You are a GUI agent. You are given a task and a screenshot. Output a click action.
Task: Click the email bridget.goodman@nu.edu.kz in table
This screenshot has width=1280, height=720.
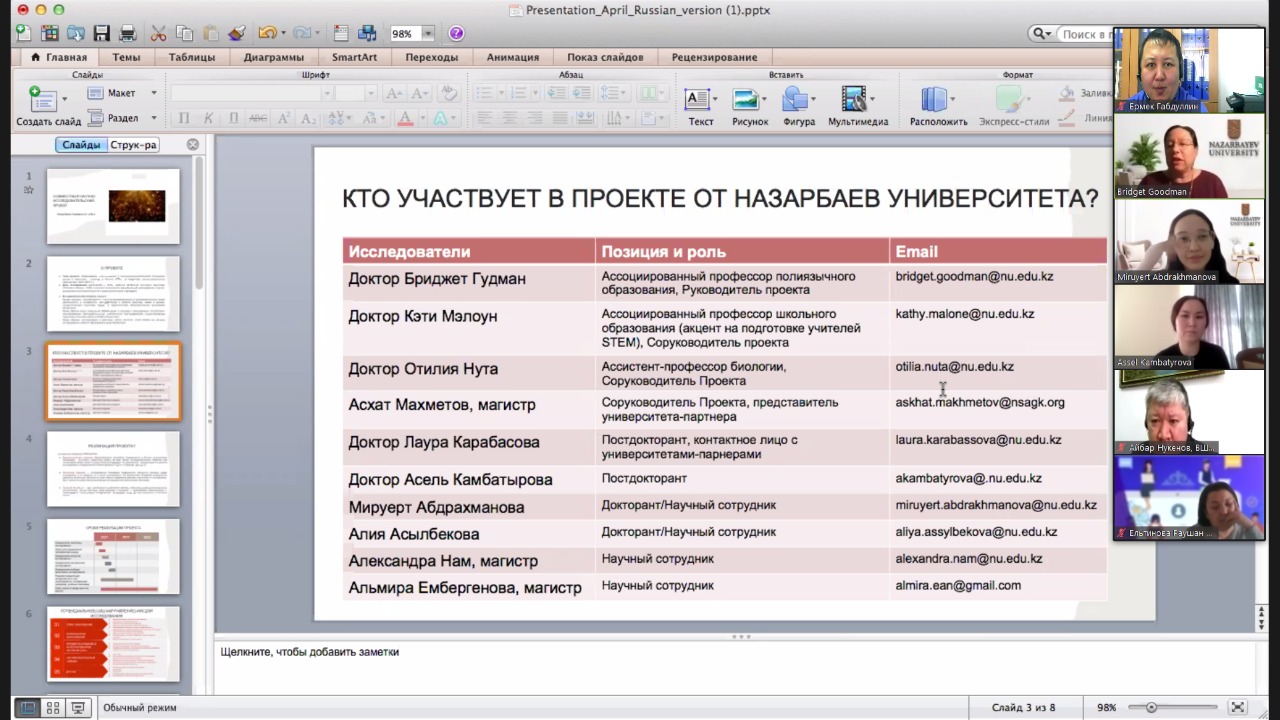point(974,276)
